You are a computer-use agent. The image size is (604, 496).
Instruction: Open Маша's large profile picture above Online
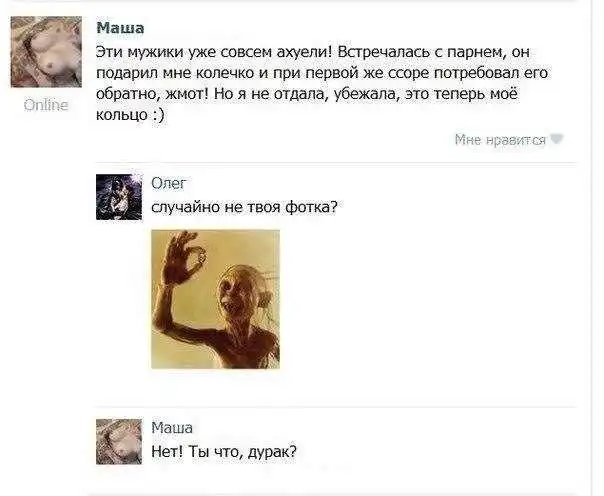(46, 52)
